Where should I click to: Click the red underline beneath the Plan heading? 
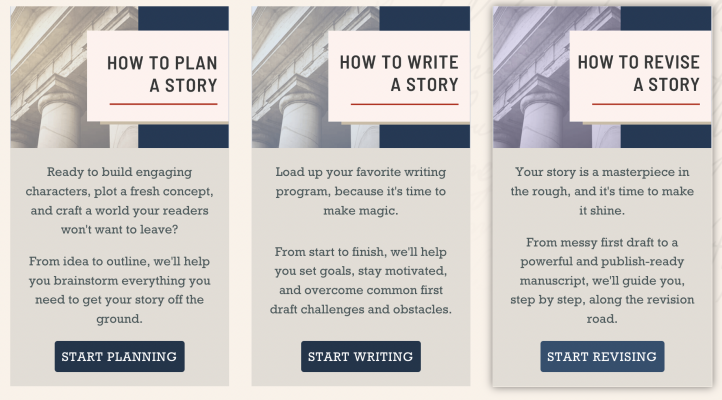(x=163, y=103)
